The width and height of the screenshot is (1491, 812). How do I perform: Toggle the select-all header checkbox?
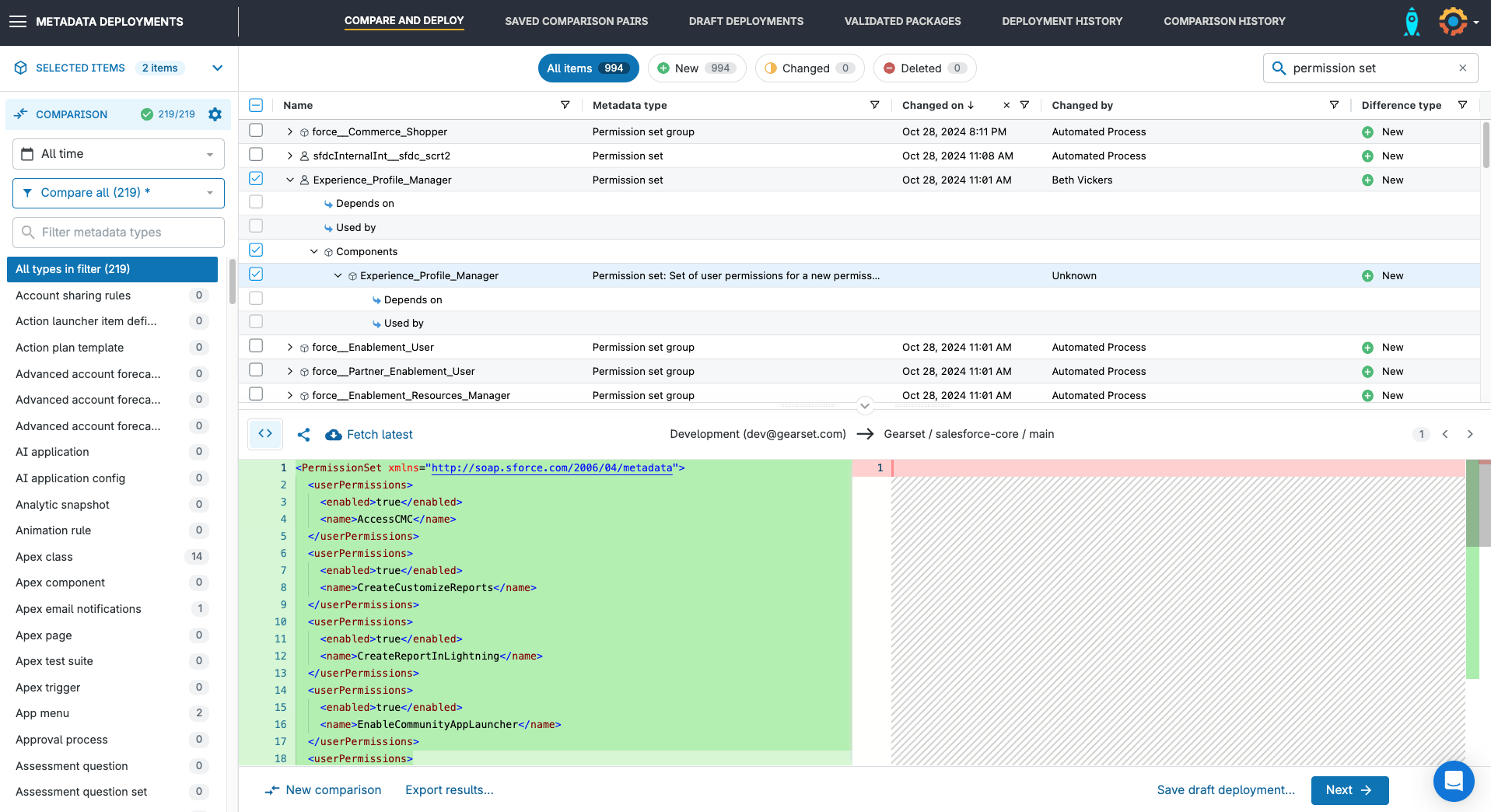click(256, 105)
